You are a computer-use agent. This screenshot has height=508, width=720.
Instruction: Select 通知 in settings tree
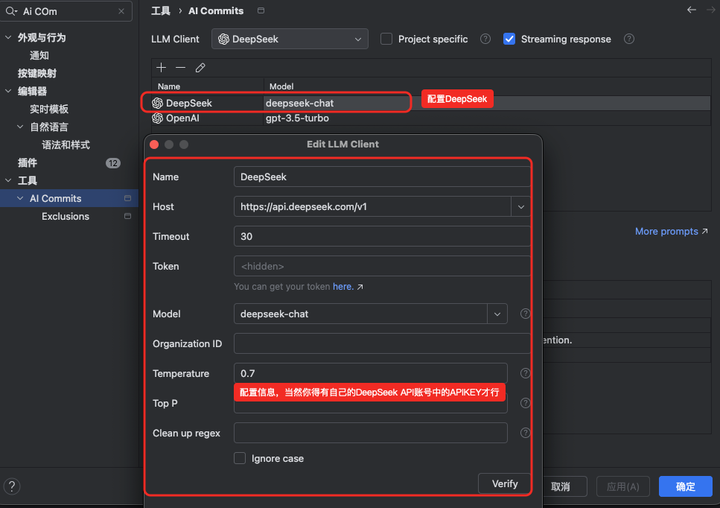coord(39,56)
